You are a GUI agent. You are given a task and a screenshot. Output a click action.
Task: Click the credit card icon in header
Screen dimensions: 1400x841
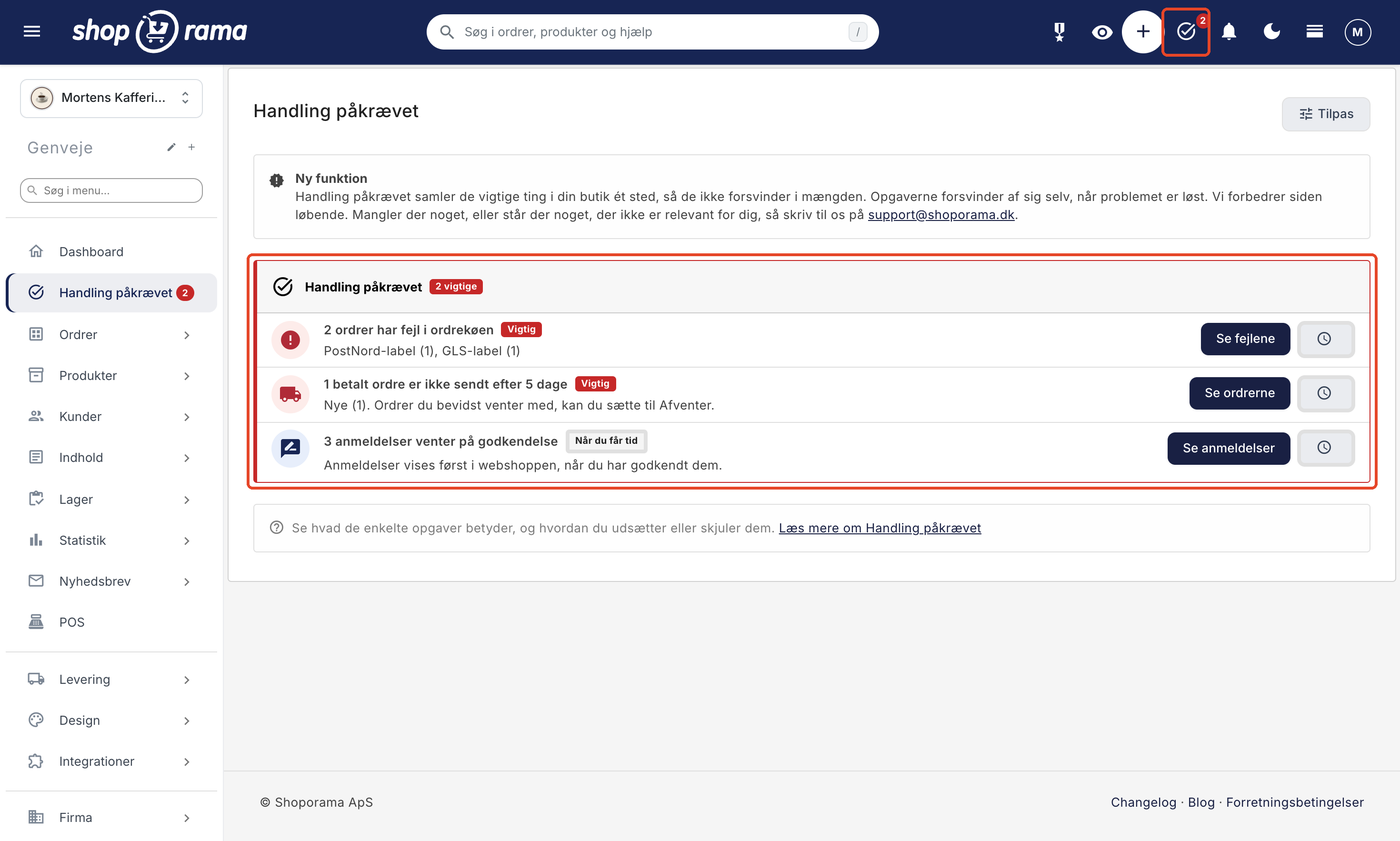tap(1315, 32)
